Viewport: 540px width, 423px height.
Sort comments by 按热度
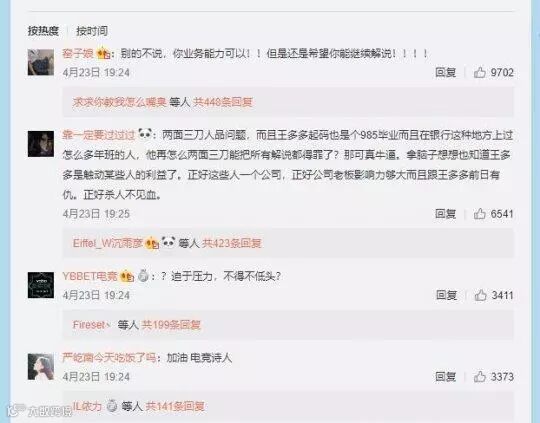43,31
